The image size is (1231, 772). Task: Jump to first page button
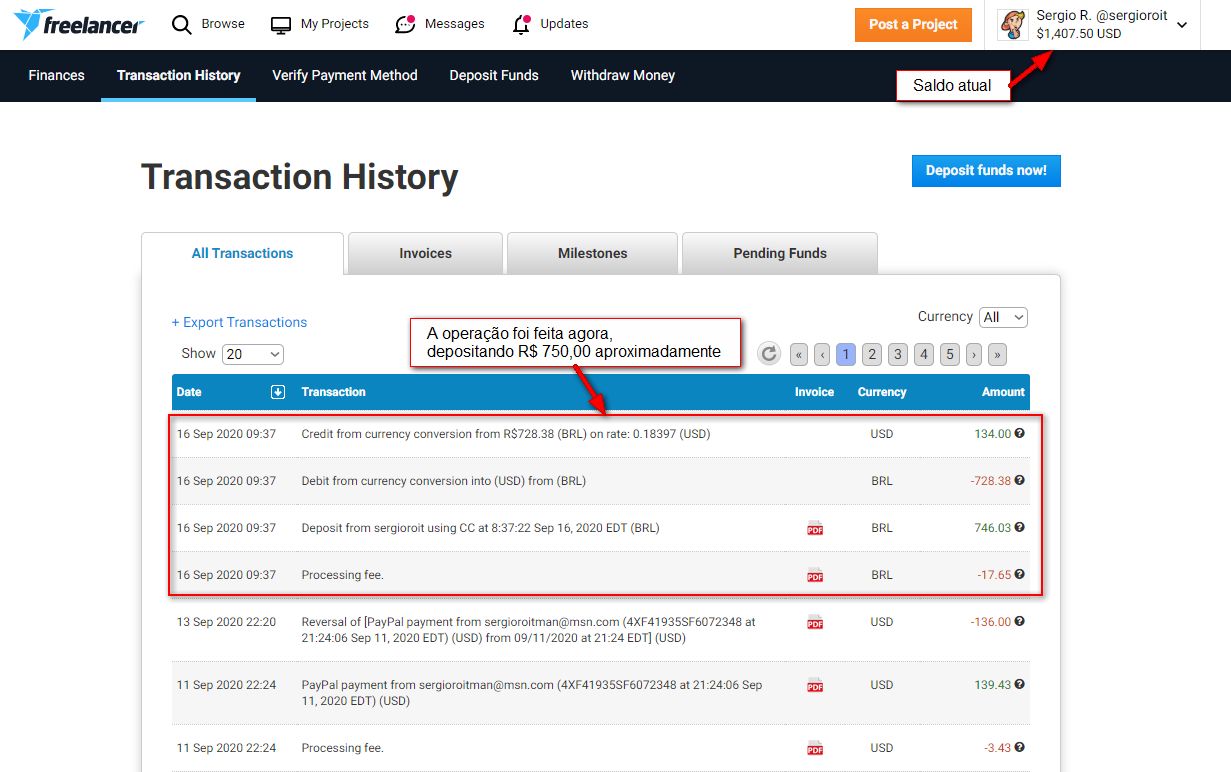[x=799, y=354]
